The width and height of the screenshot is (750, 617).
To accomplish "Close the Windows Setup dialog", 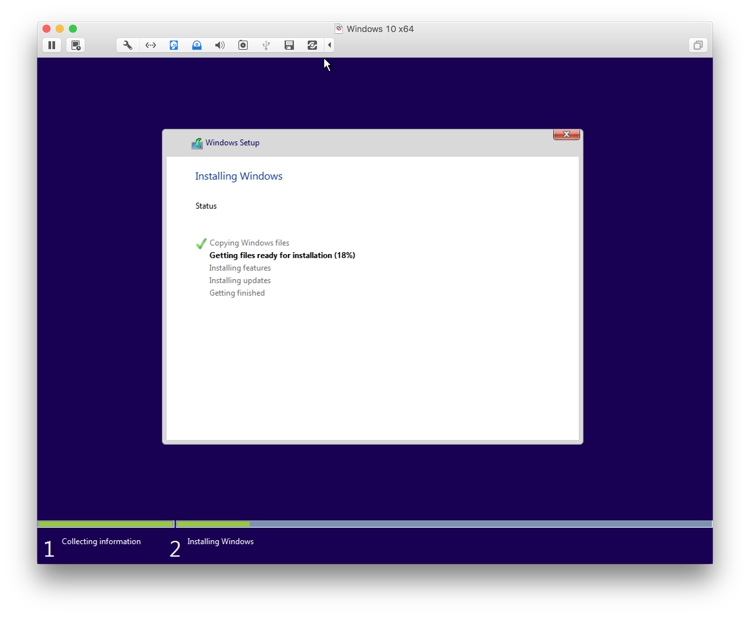I will (566, 134).
